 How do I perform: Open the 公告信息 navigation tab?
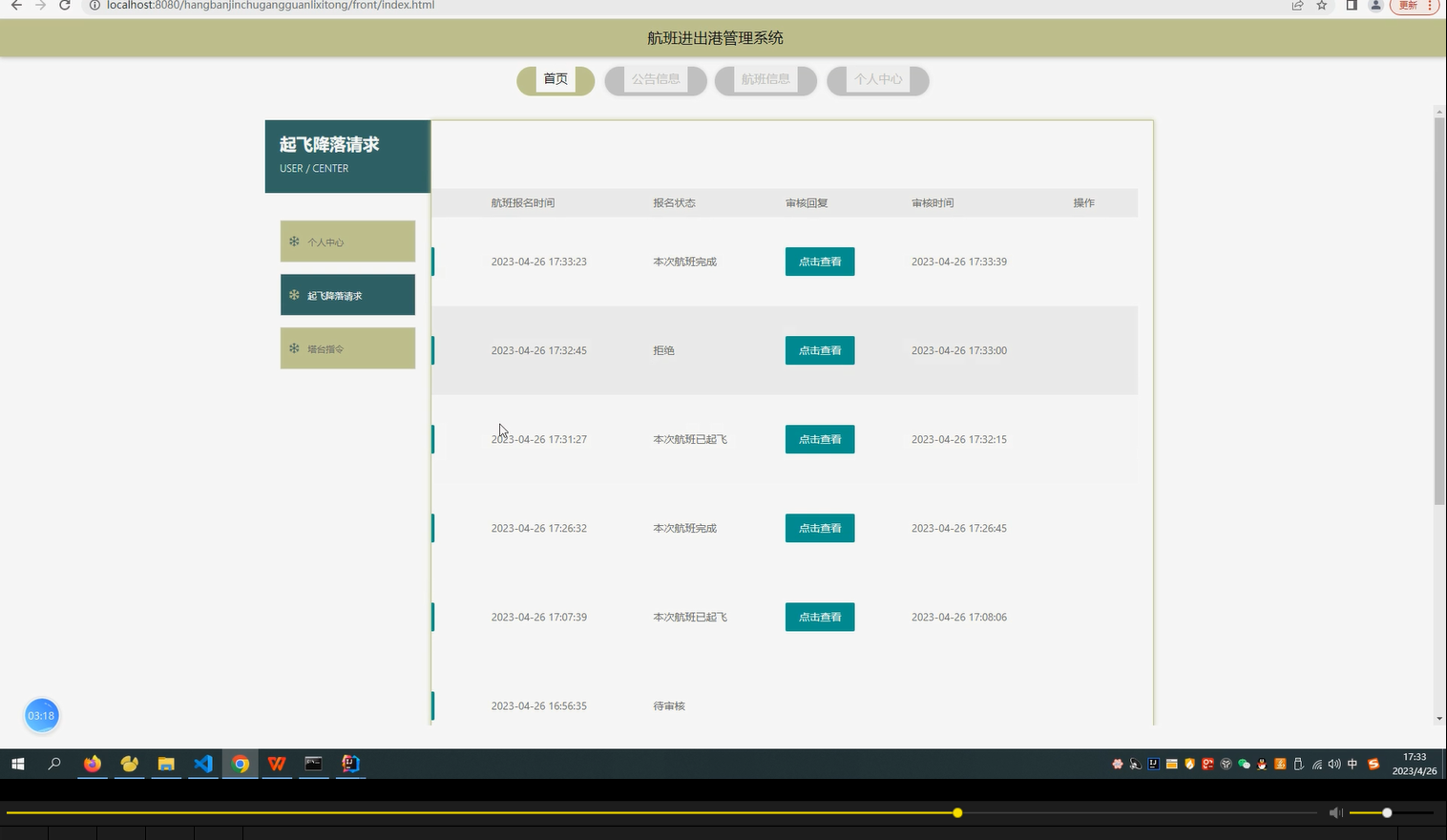coord(656,79)
